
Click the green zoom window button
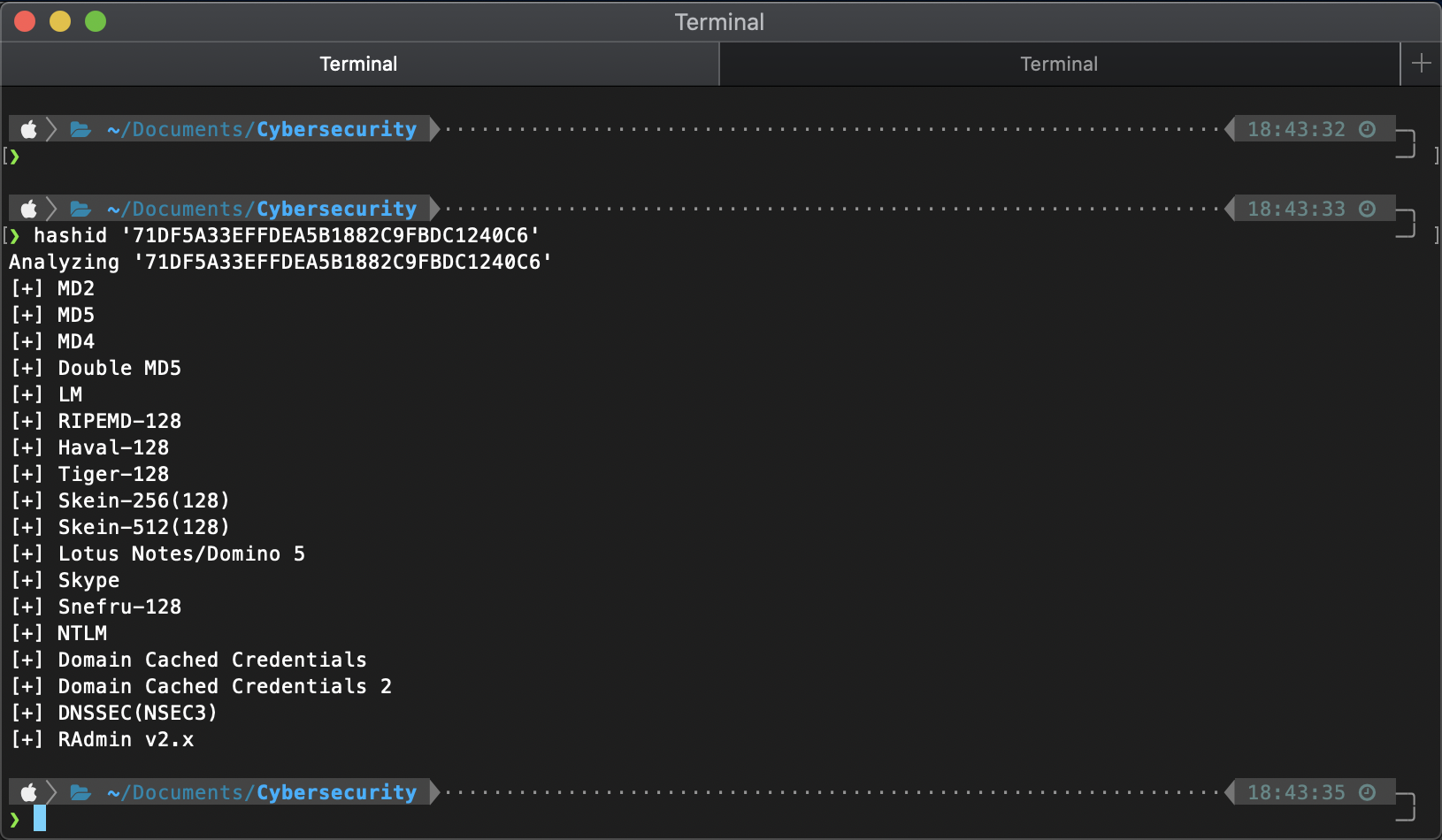(96, 21)
